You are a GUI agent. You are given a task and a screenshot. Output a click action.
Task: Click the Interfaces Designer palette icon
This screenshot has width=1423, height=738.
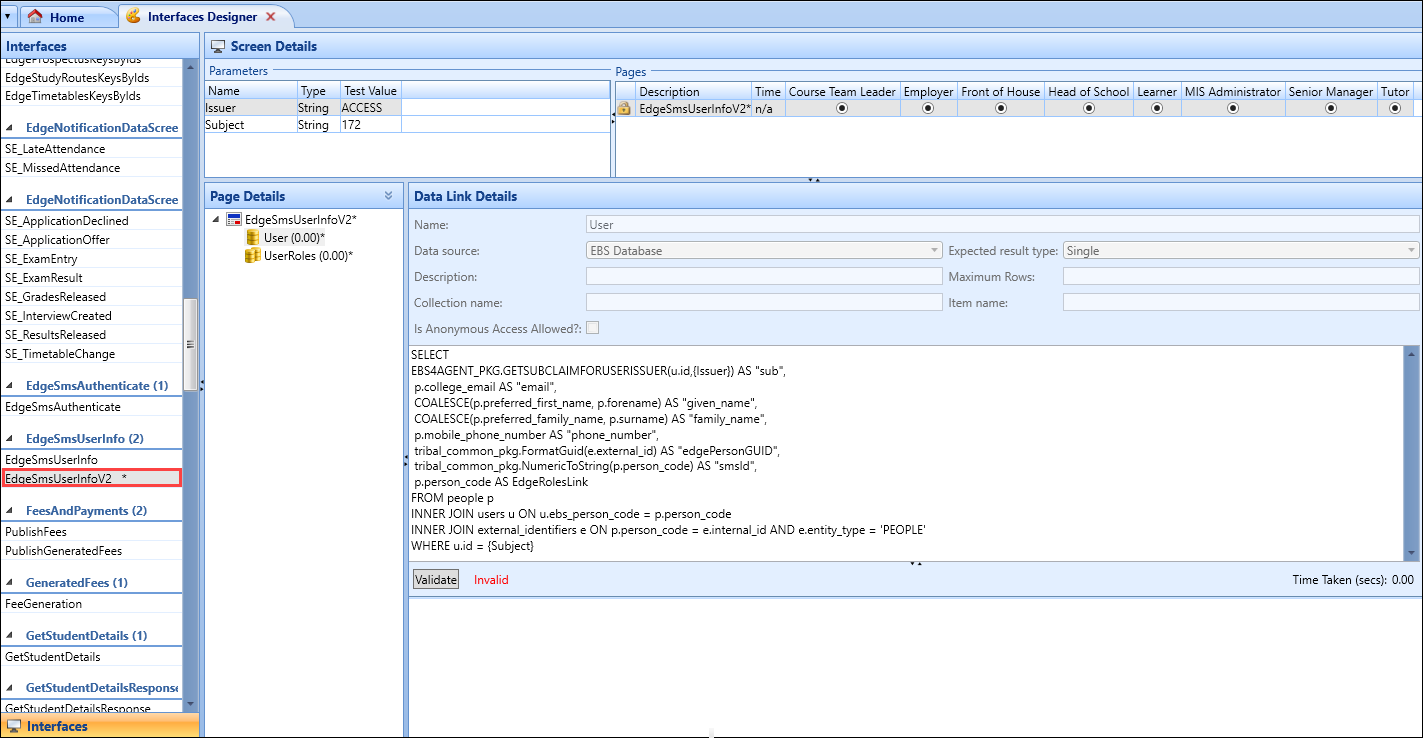click(x=133, y=17)
